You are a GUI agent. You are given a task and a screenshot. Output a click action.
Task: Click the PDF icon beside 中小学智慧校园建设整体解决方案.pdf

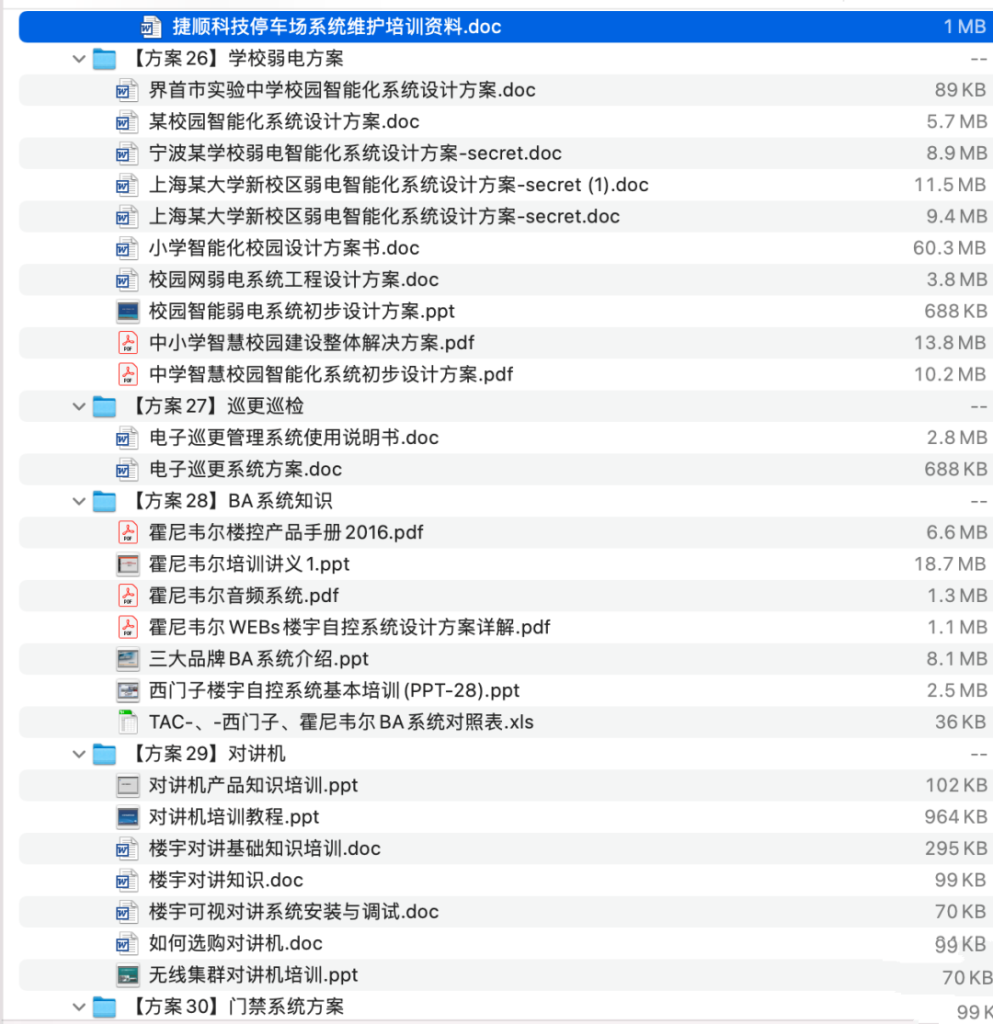click(127, 343)
